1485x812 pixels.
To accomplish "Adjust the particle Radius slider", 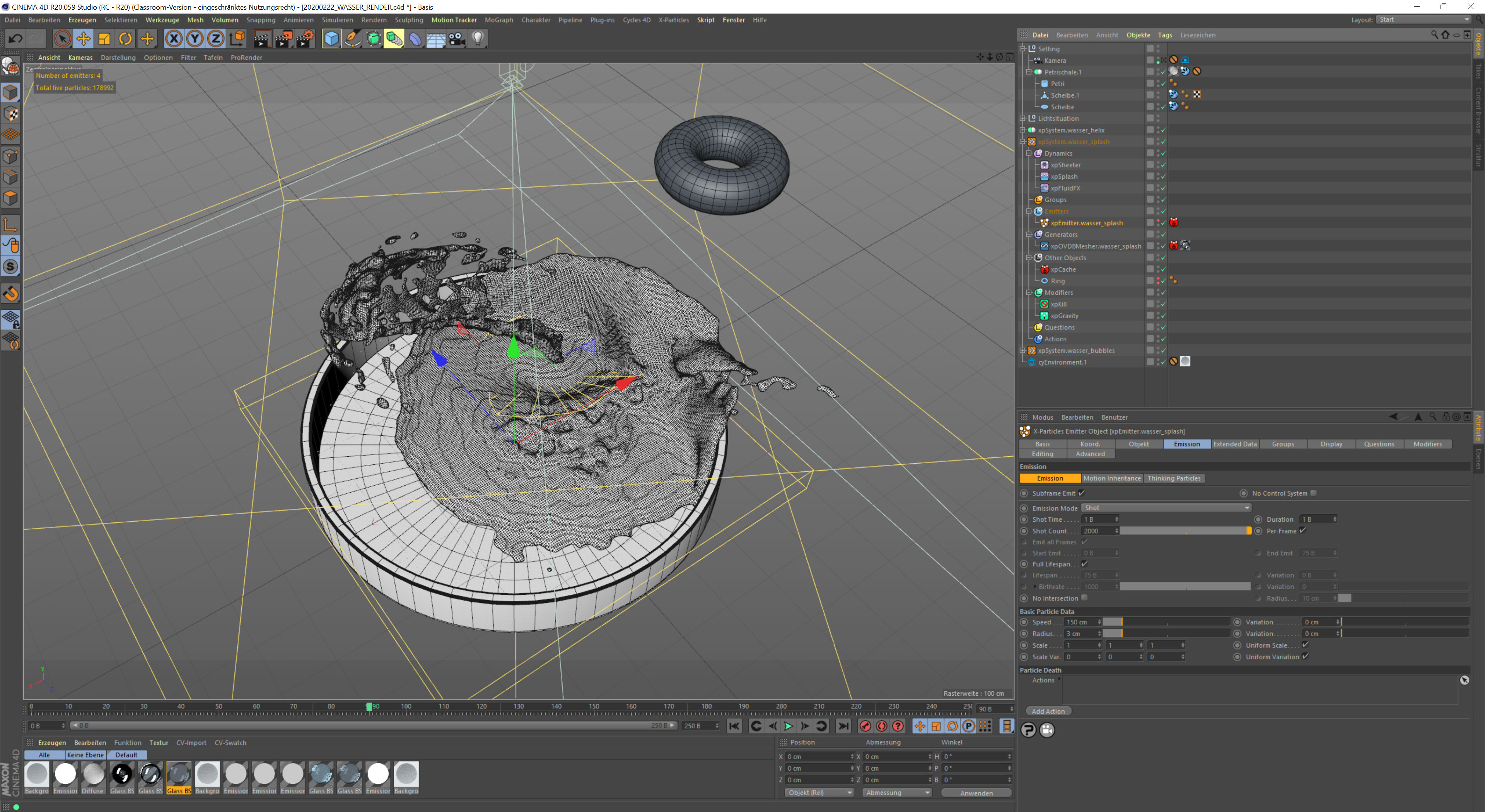I will click(x=1166, y=633).
